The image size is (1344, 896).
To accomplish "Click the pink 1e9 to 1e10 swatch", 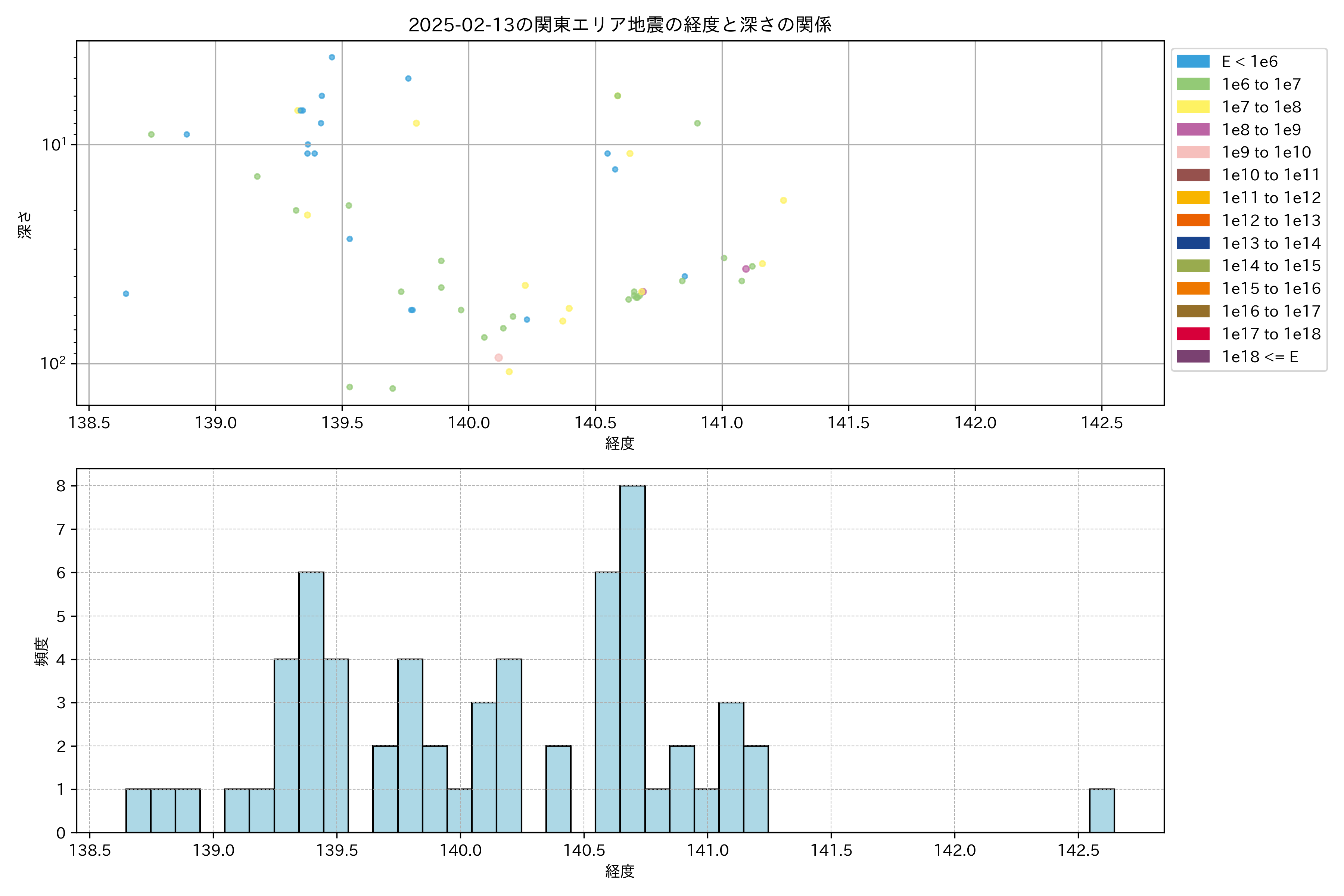I will coord(1193,153).
